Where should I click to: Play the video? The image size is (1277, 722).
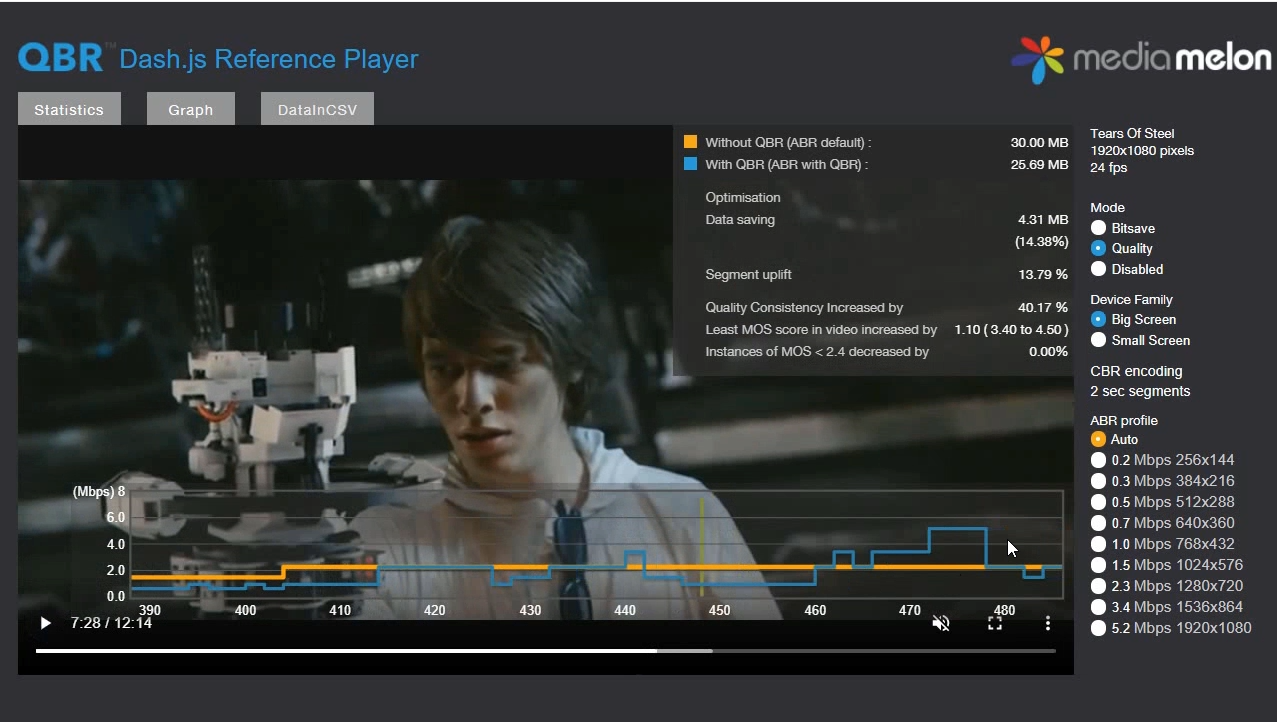45,623
